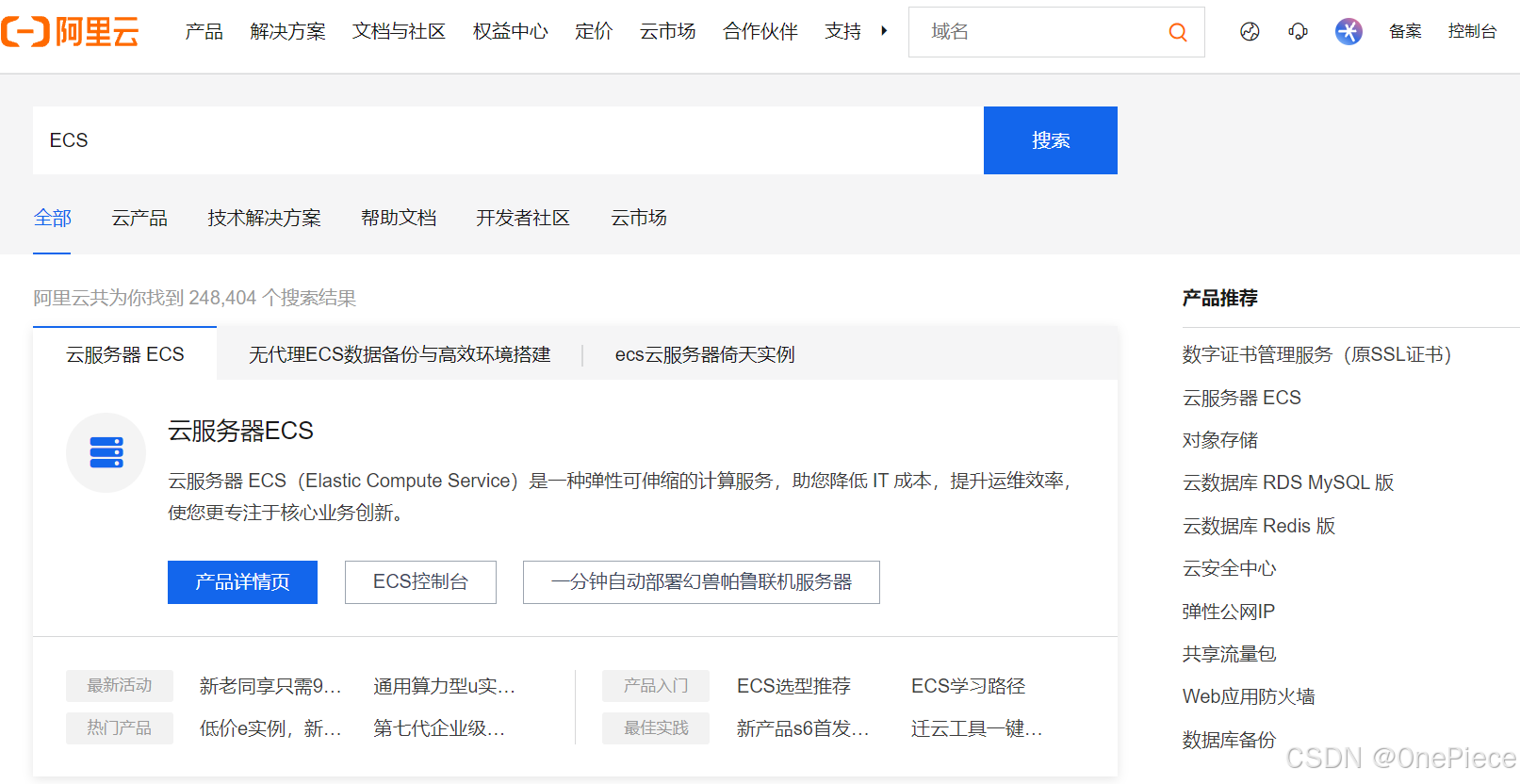Click the 最新活动 tag
Viewport: 1520px width, 784px height.
pyautogui.click(x=120, y=686)
